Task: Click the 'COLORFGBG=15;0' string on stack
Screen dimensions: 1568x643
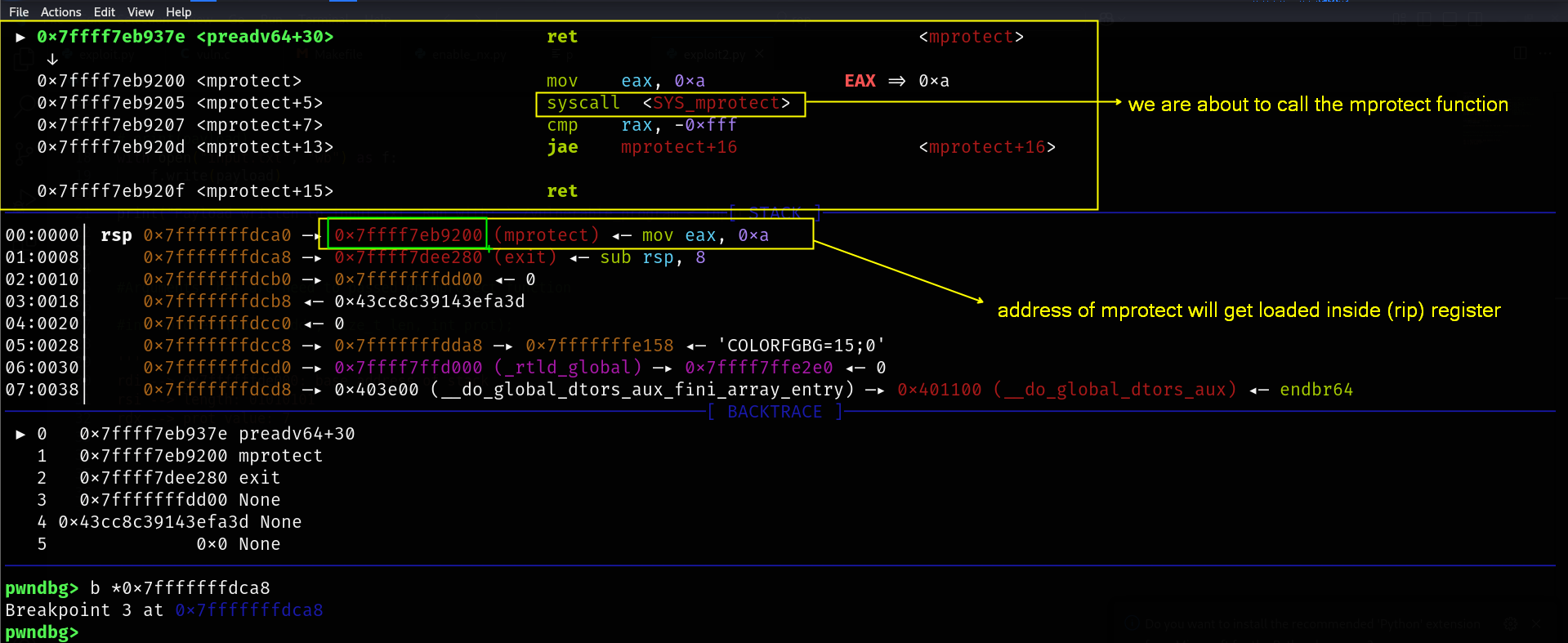Action: [x=805, y=346]
